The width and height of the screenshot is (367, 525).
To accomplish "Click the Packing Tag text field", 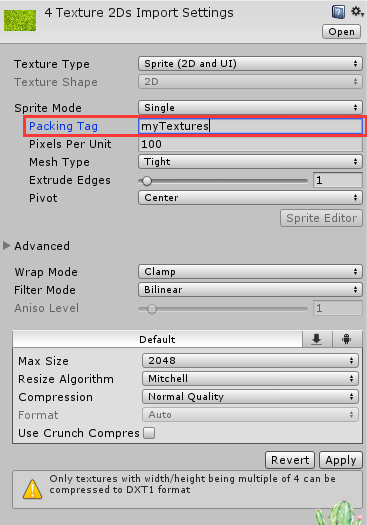I will point(250,126).
